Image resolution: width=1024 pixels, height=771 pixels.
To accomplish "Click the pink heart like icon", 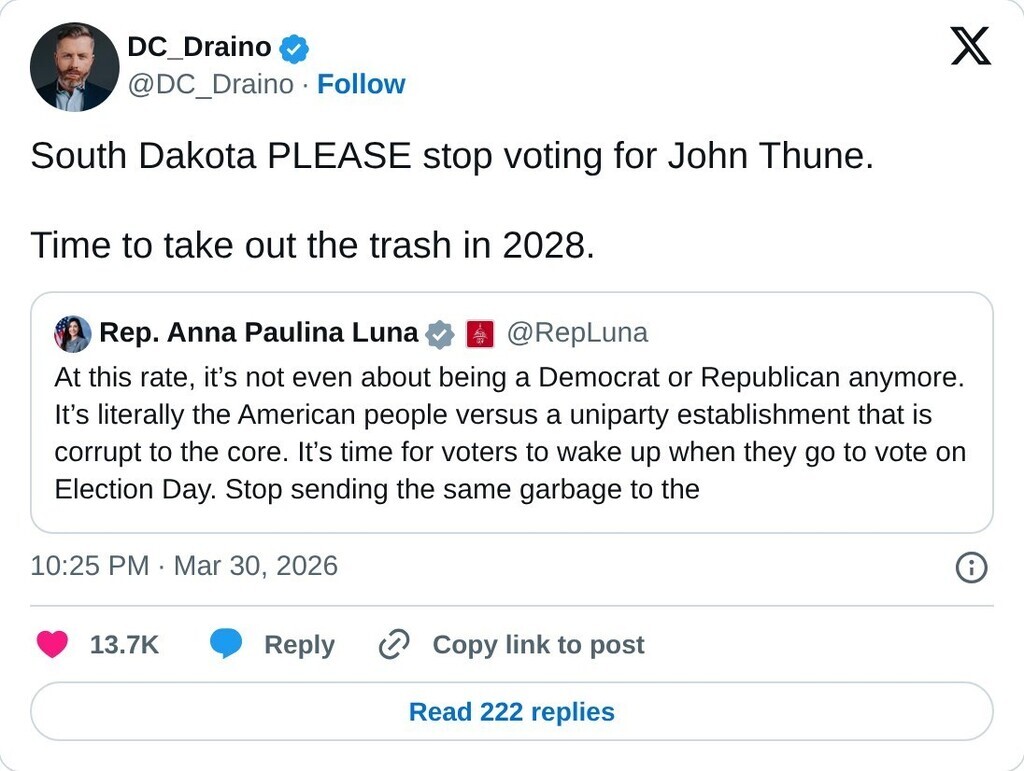I will pos(52,645).
